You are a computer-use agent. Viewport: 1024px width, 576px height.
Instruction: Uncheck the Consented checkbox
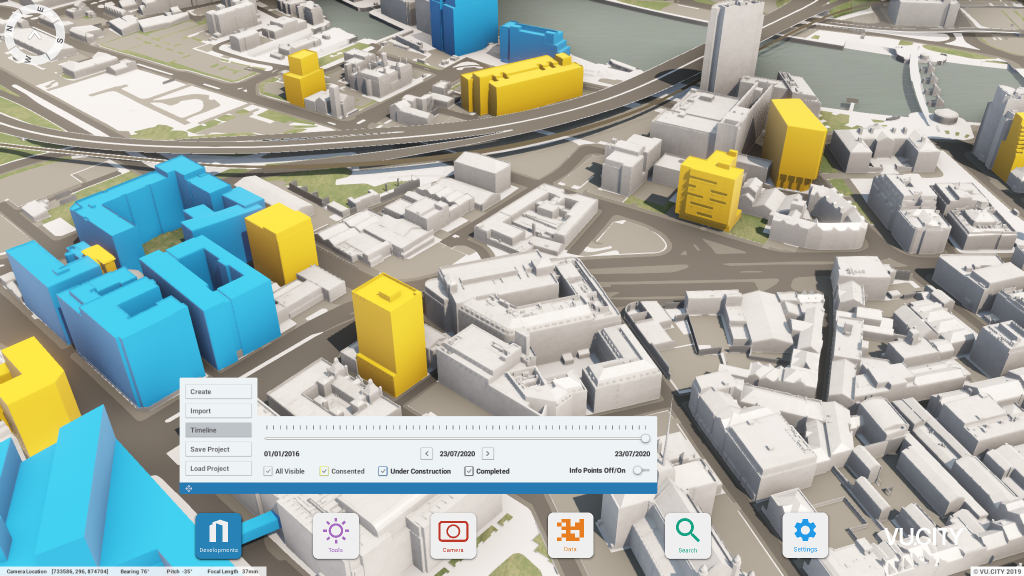tap(324, 471)
